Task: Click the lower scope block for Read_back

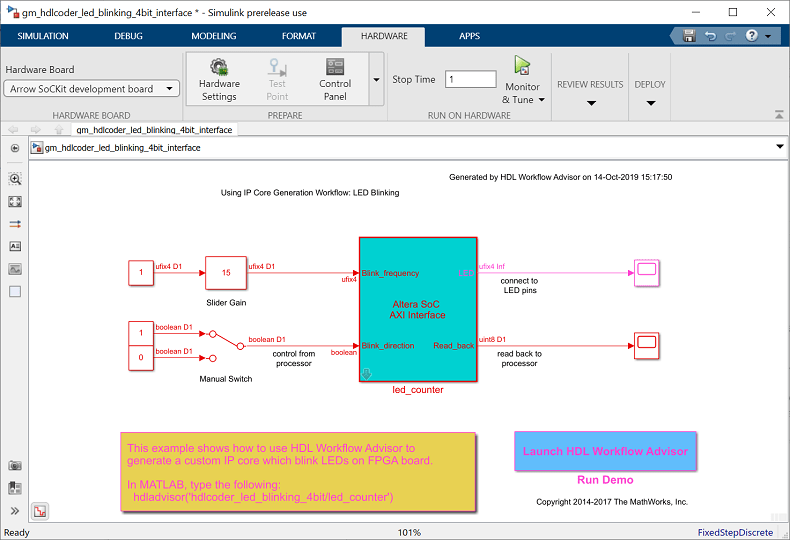Action: tap(646, 346)
